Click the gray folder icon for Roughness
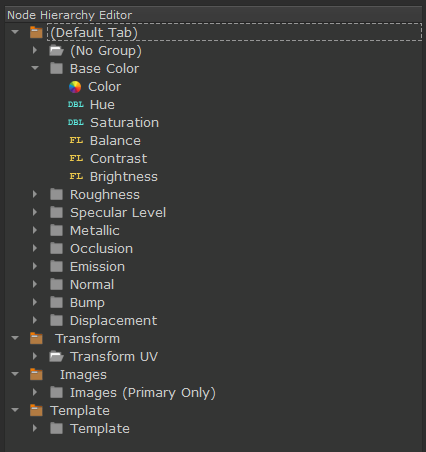 [x=56, y=195]
